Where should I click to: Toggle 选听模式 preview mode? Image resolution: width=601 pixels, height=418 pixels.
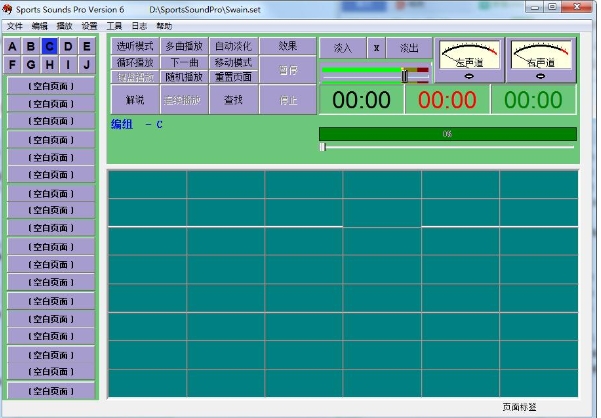(135, 46)
